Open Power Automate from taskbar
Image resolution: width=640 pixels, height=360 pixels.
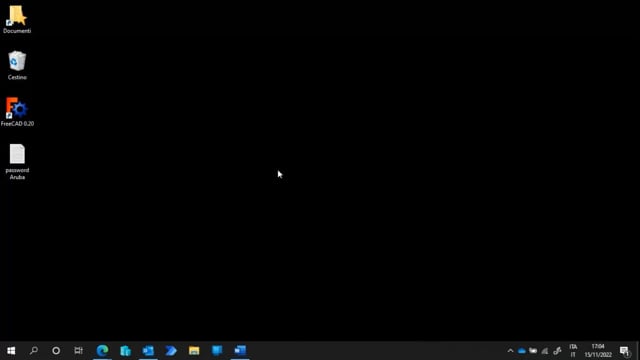[x=171, y=351]
